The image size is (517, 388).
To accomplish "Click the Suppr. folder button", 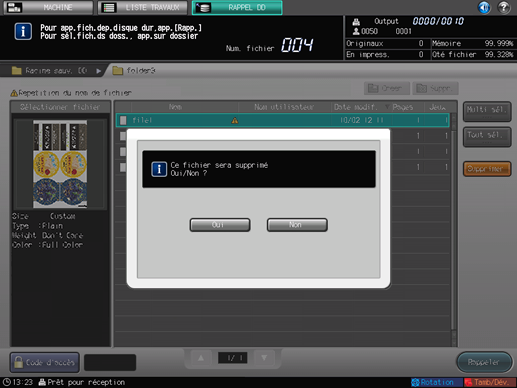I will pos(435,88).
